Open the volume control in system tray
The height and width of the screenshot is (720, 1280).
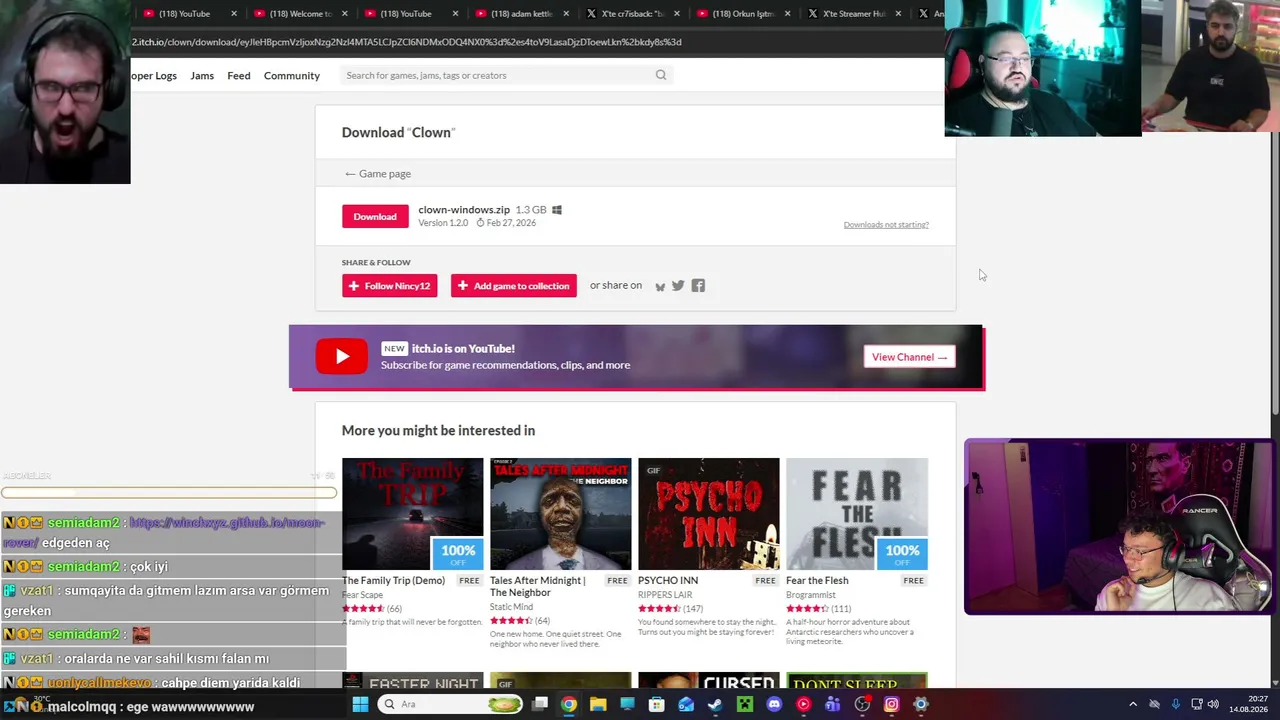click(x=1213, y=704)
